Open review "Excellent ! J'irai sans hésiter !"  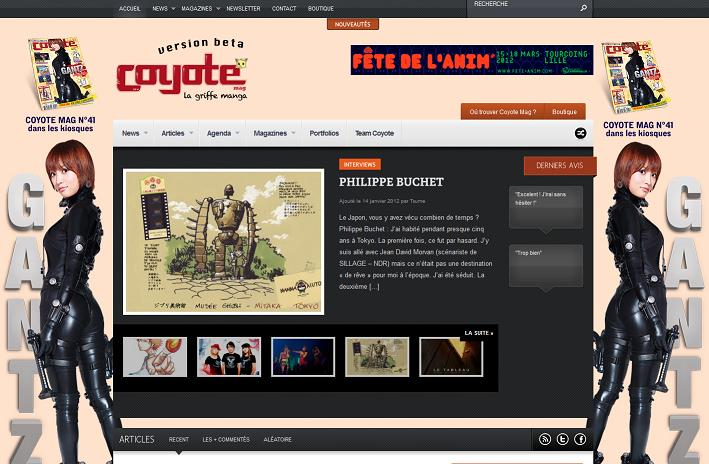pos(546,207)
